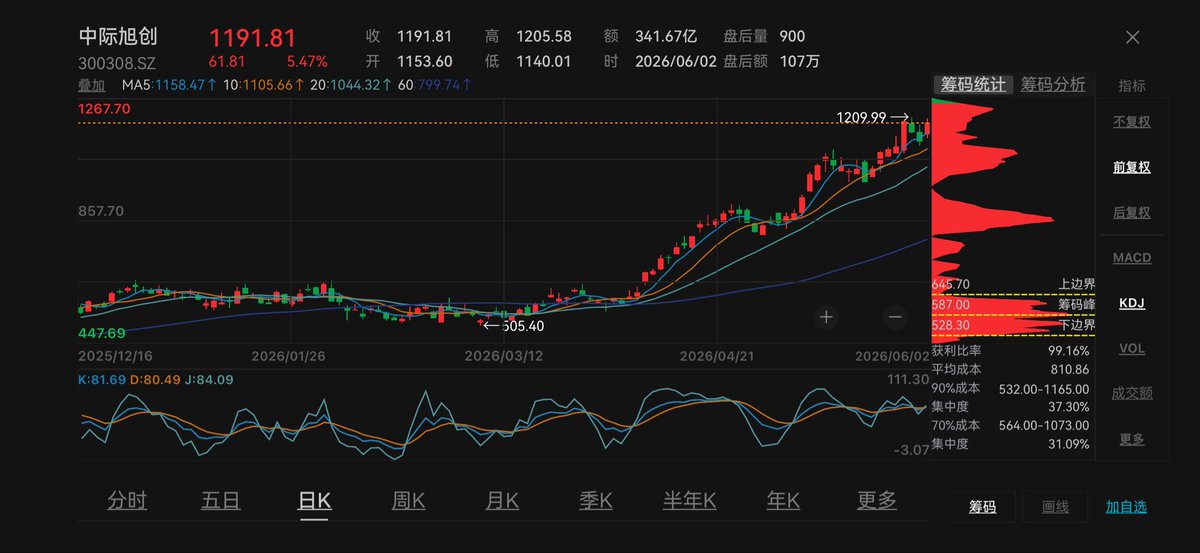1200x553 pixels.
Task: Zoom out chart with minus icon
Action: [894, 317]
